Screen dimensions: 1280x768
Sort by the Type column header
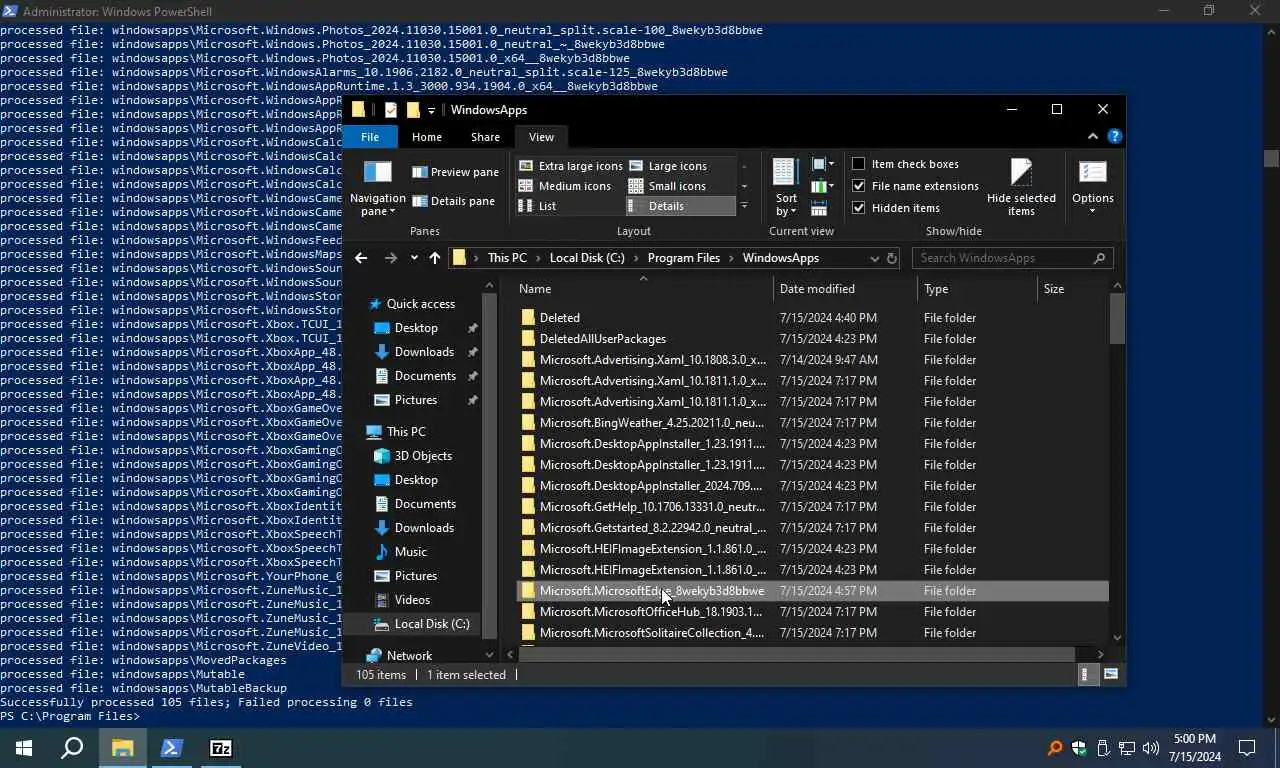point(977,289)
